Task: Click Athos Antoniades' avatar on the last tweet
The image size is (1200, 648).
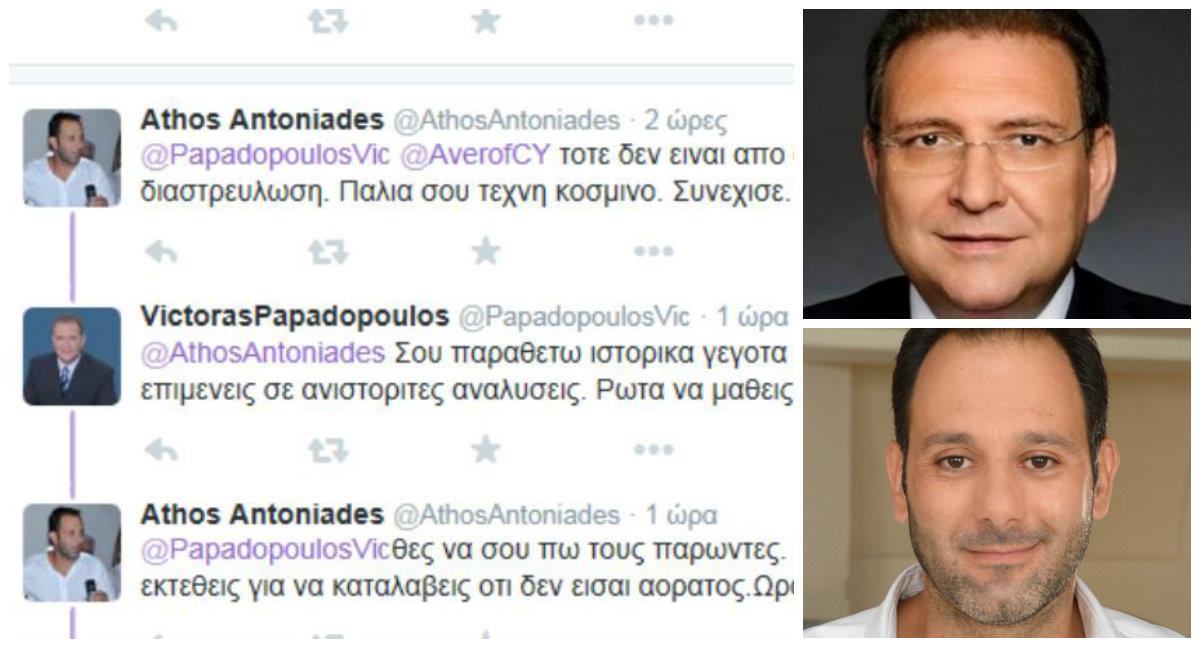Action: pos(72,552)
